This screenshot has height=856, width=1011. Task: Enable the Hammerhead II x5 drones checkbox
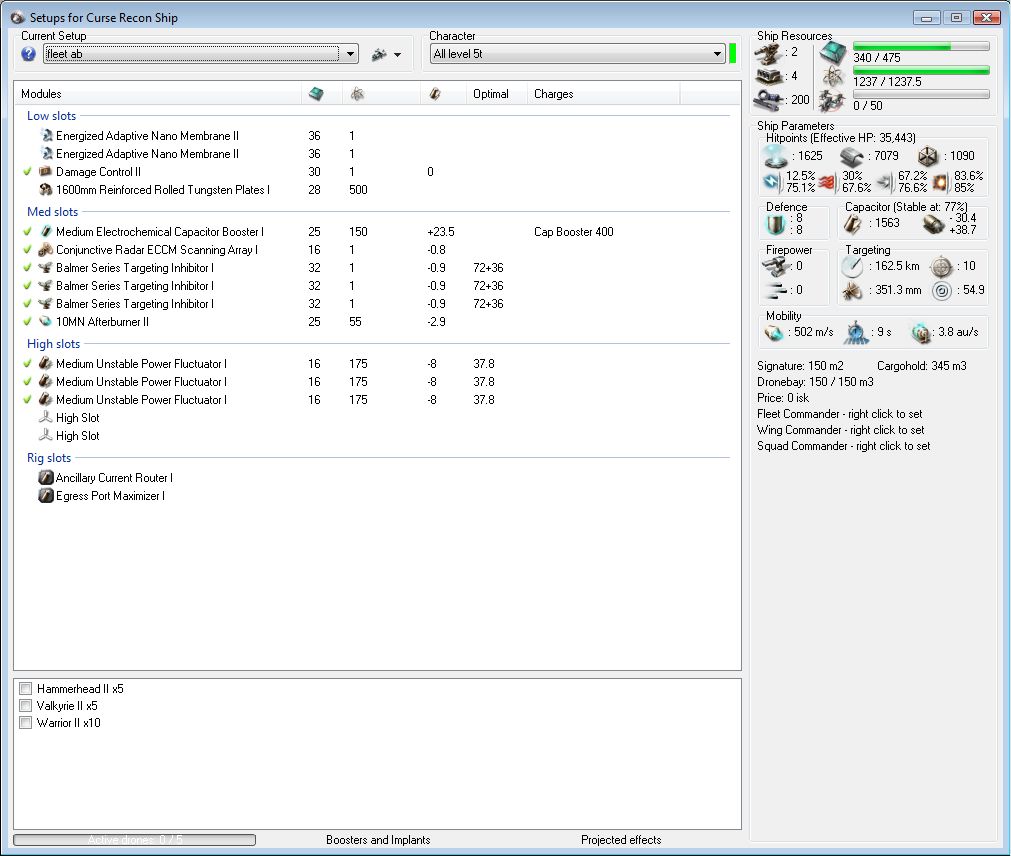[x=26, y=689]
